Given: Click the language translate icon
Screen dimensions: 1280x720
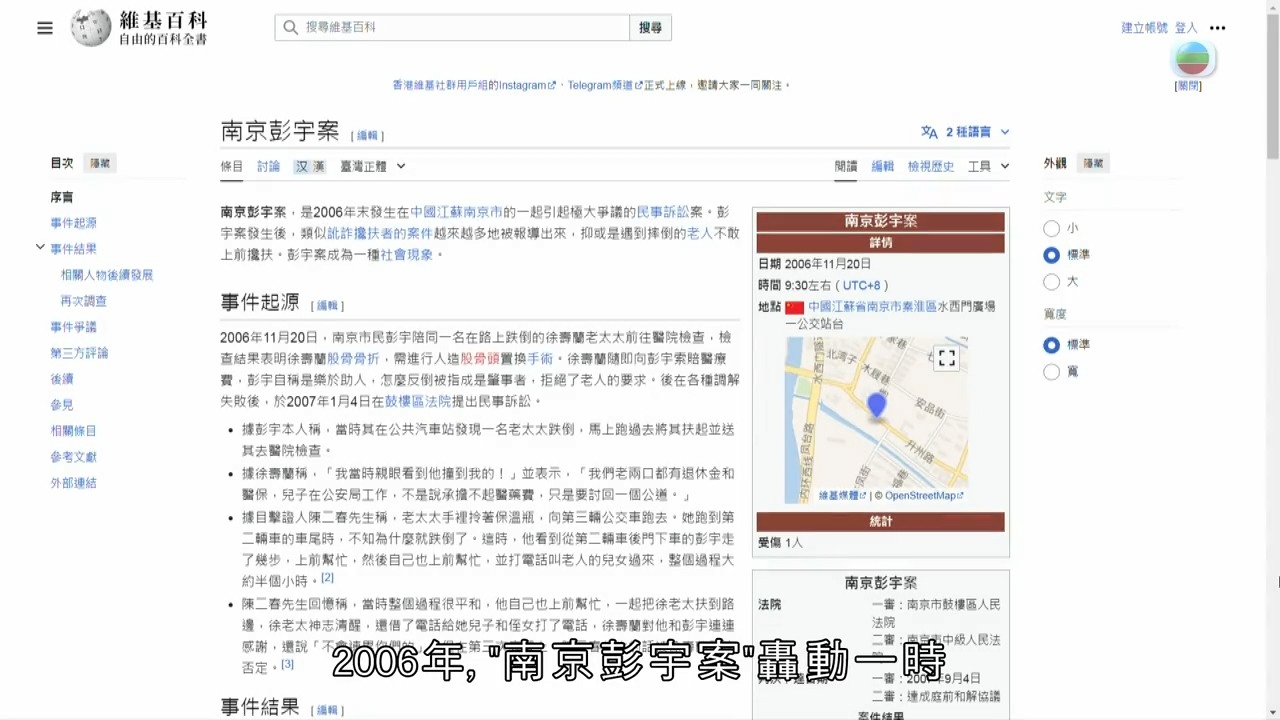Looking at the screenshot, I should [929, 132].
